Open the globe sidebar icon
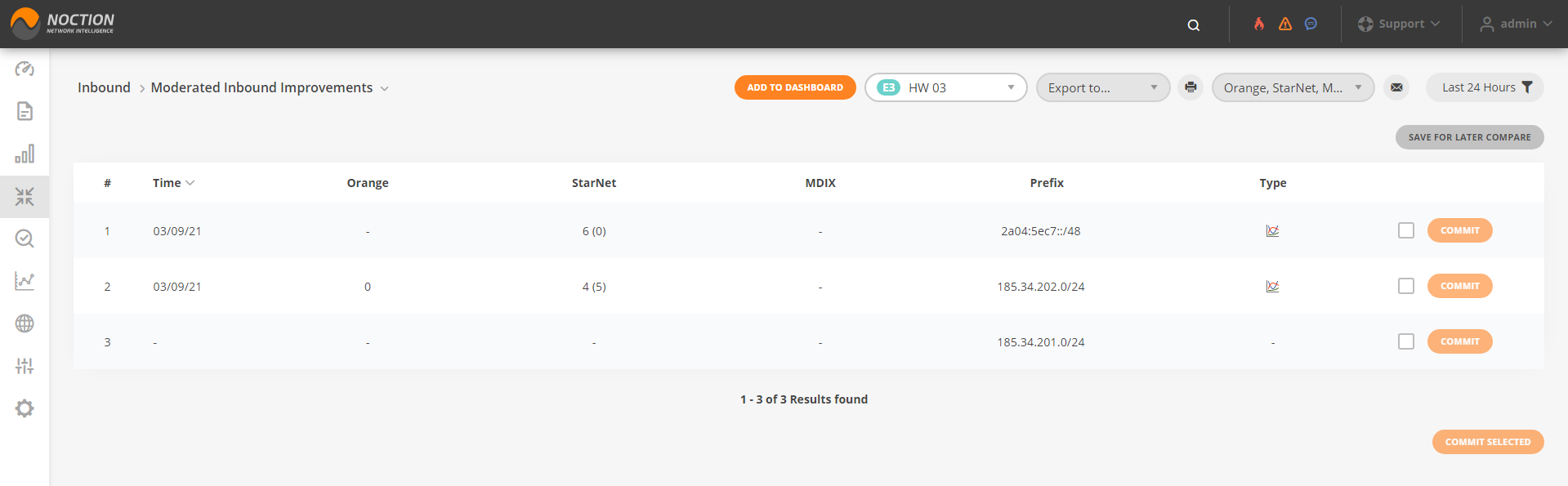This screenshot has width=1568, height=486. [x=25, y=323]
